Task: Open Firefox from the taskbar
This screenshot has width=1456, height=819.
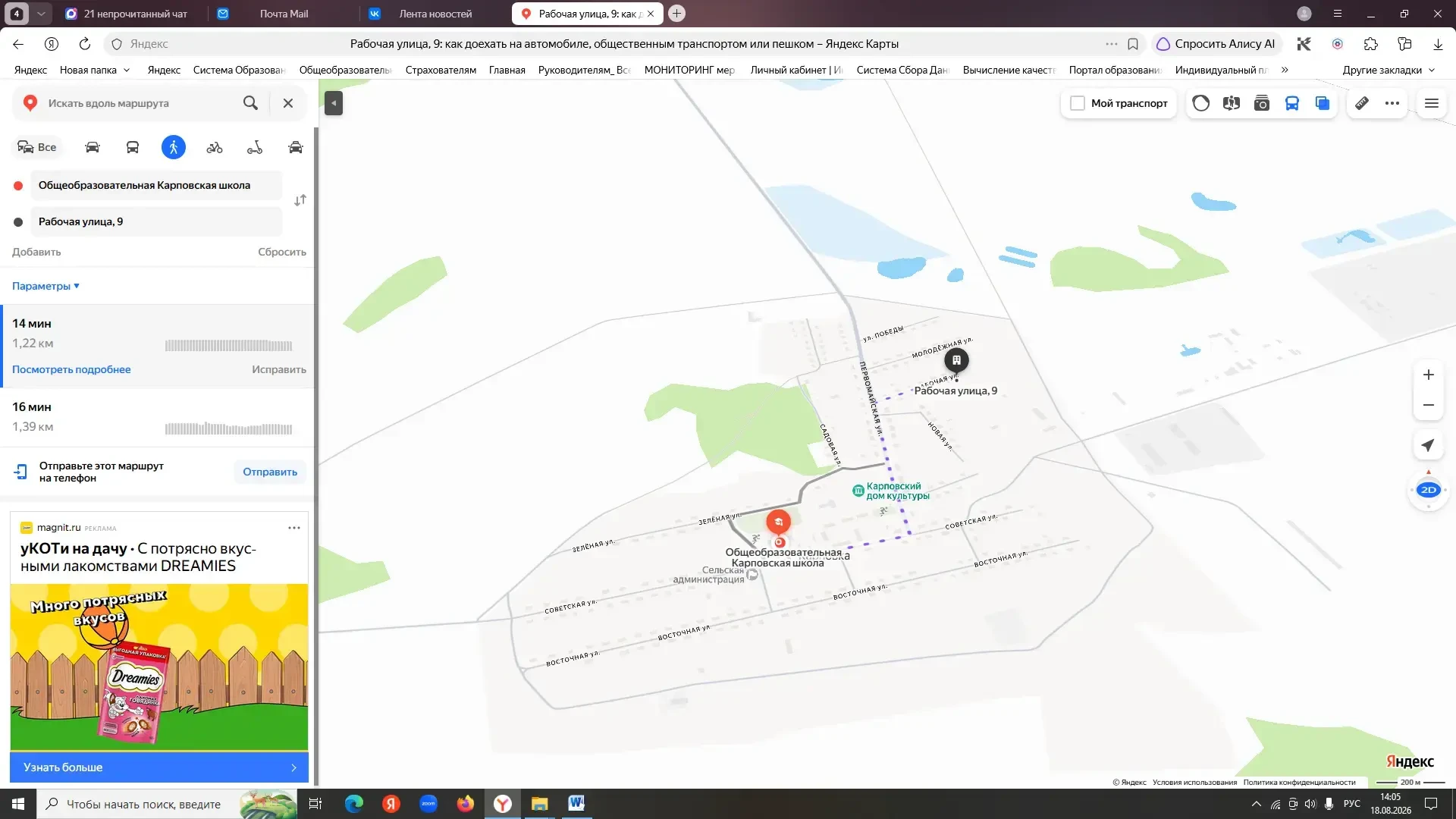Action: (465, 804)
